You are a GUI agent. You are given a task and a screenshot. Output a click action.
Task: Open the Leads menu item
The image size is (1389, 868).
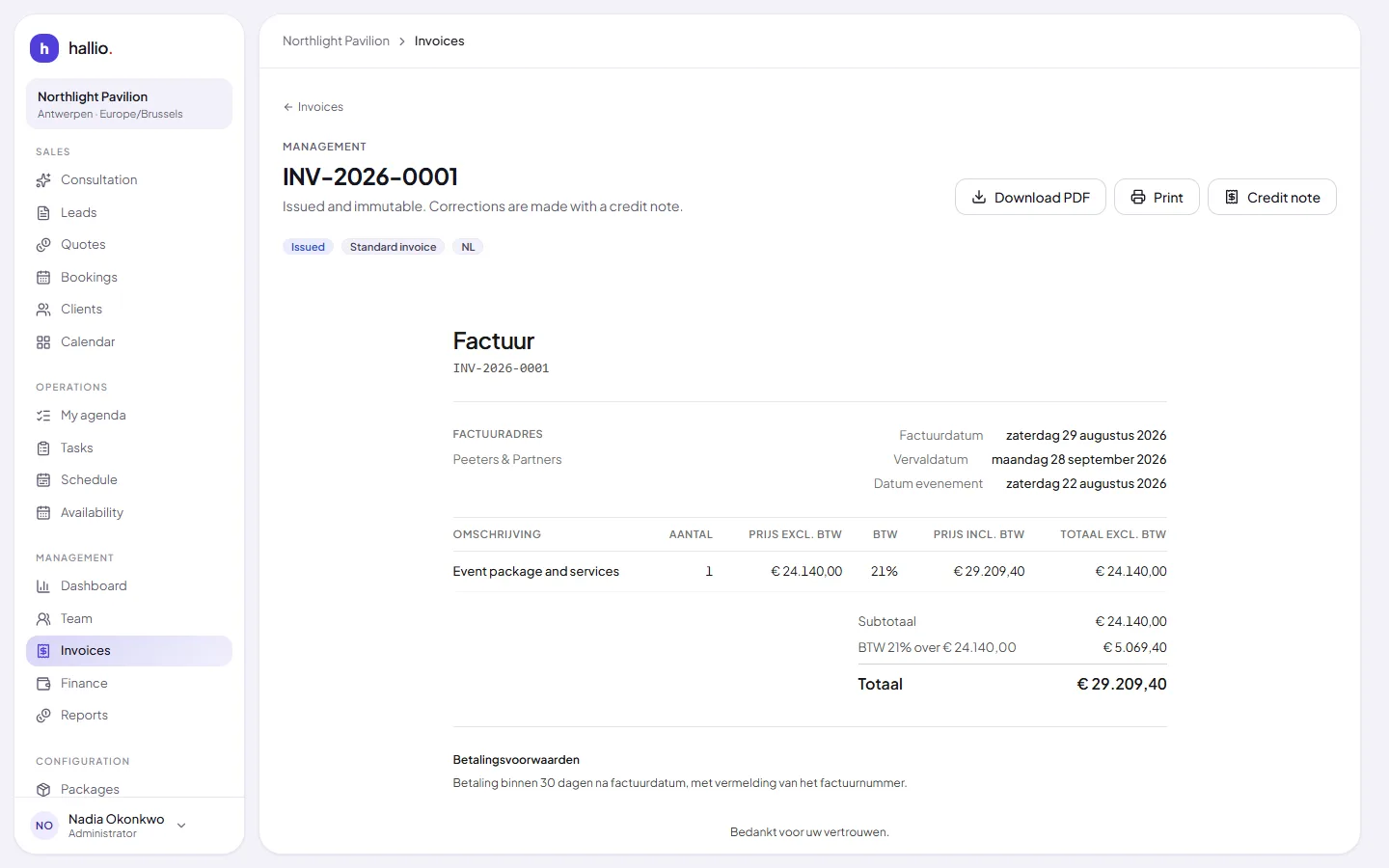[129, 213]
